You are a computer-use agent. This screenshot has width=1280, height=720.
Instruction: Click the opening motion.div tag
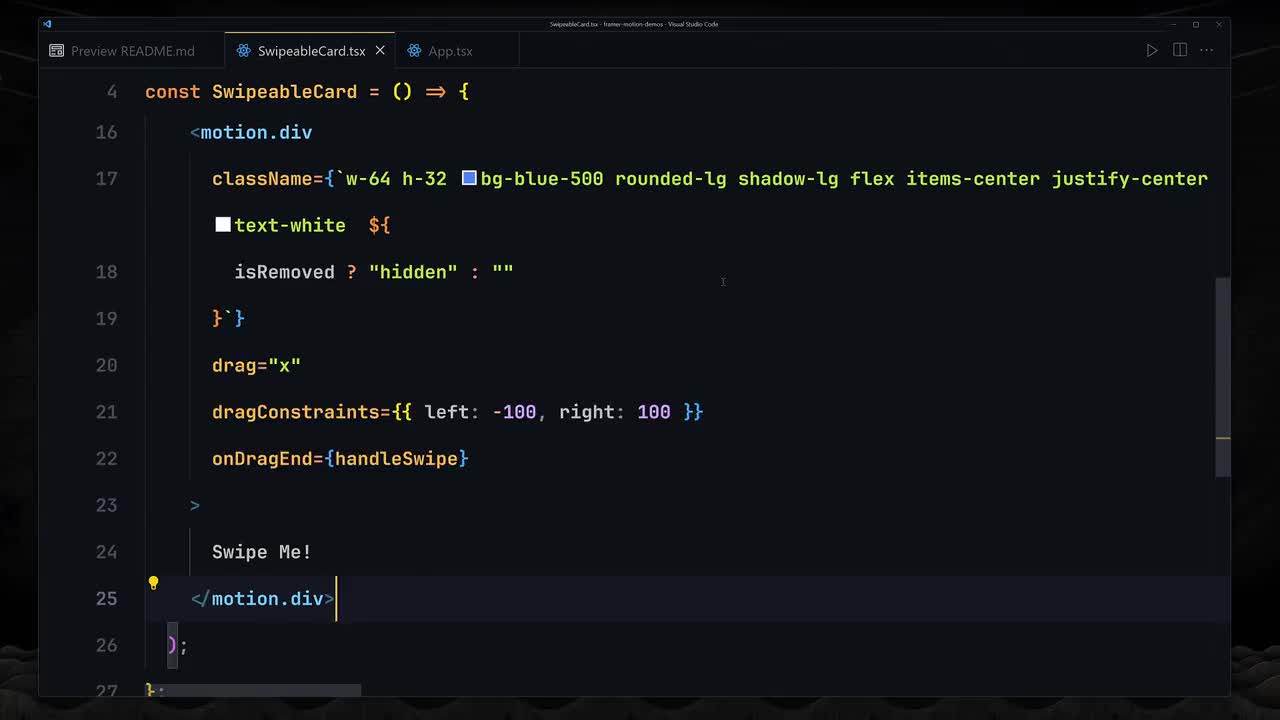coord(251,132)
